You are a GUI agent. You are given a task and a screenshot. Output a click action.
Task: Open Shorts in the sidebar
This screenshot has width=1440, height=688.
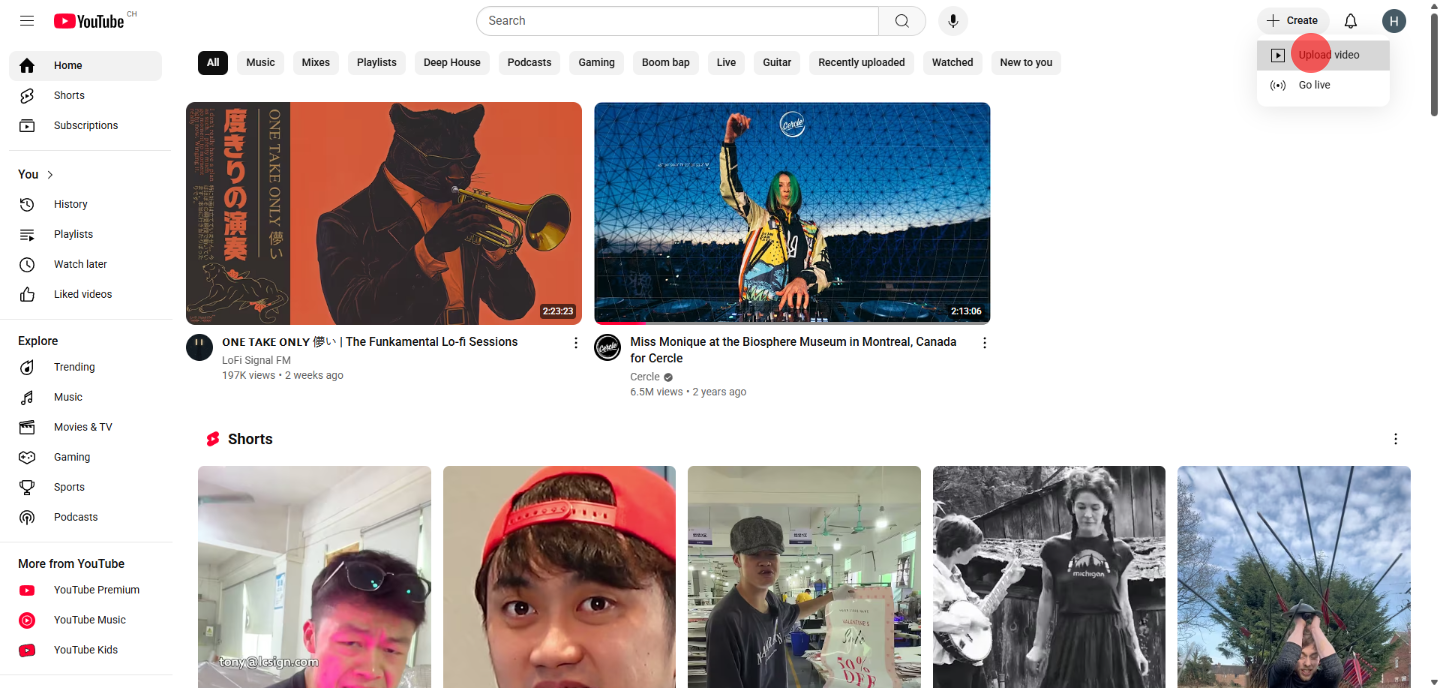[x=69, y=96]
